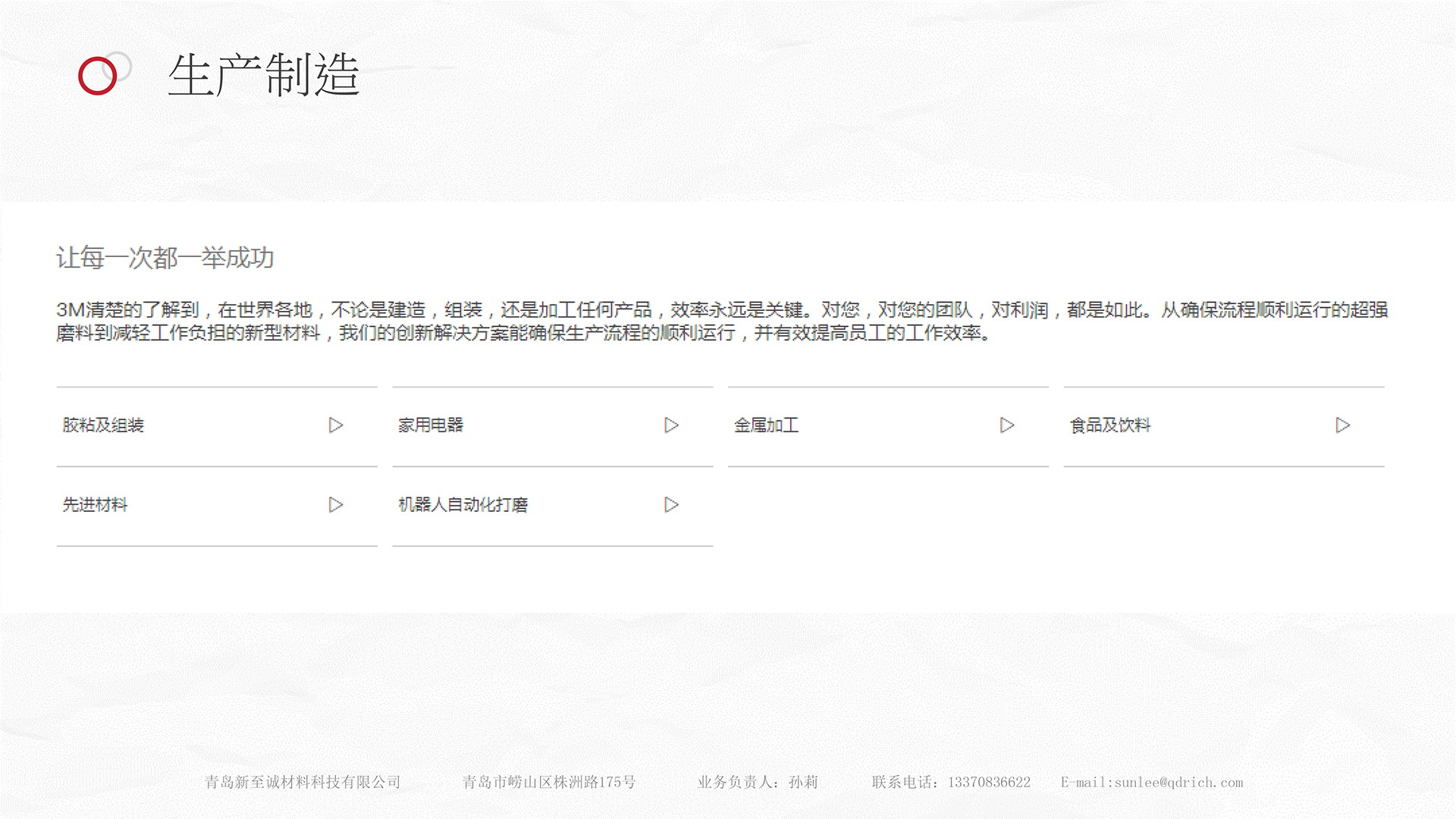Click the company name 青岛新至诚材料科技有限公司
The height and width of the screenshot is (819, 1456).
point(303,783)
